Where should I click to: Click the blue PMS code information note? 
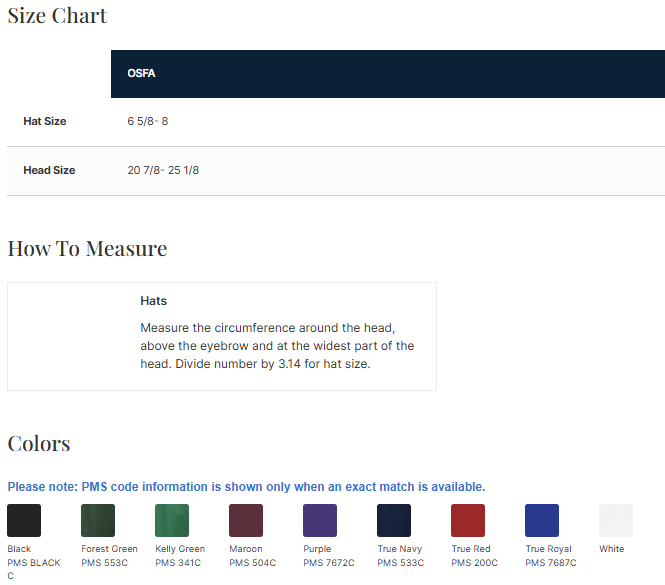(x=246, y=487)
